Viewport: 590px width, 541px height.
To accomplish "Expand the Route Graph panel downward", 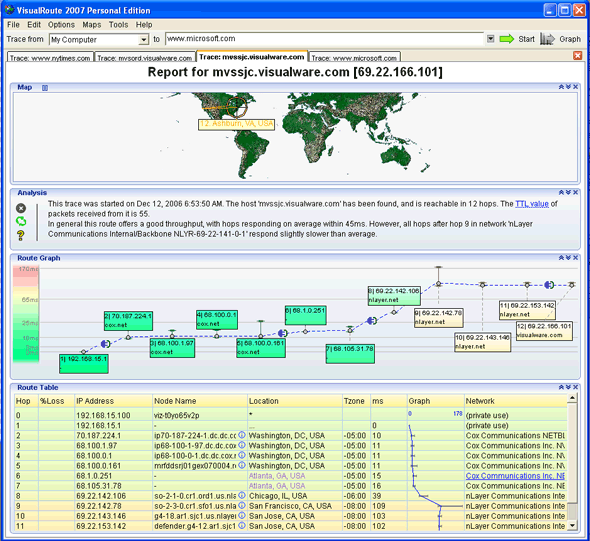I will [568, 258].
